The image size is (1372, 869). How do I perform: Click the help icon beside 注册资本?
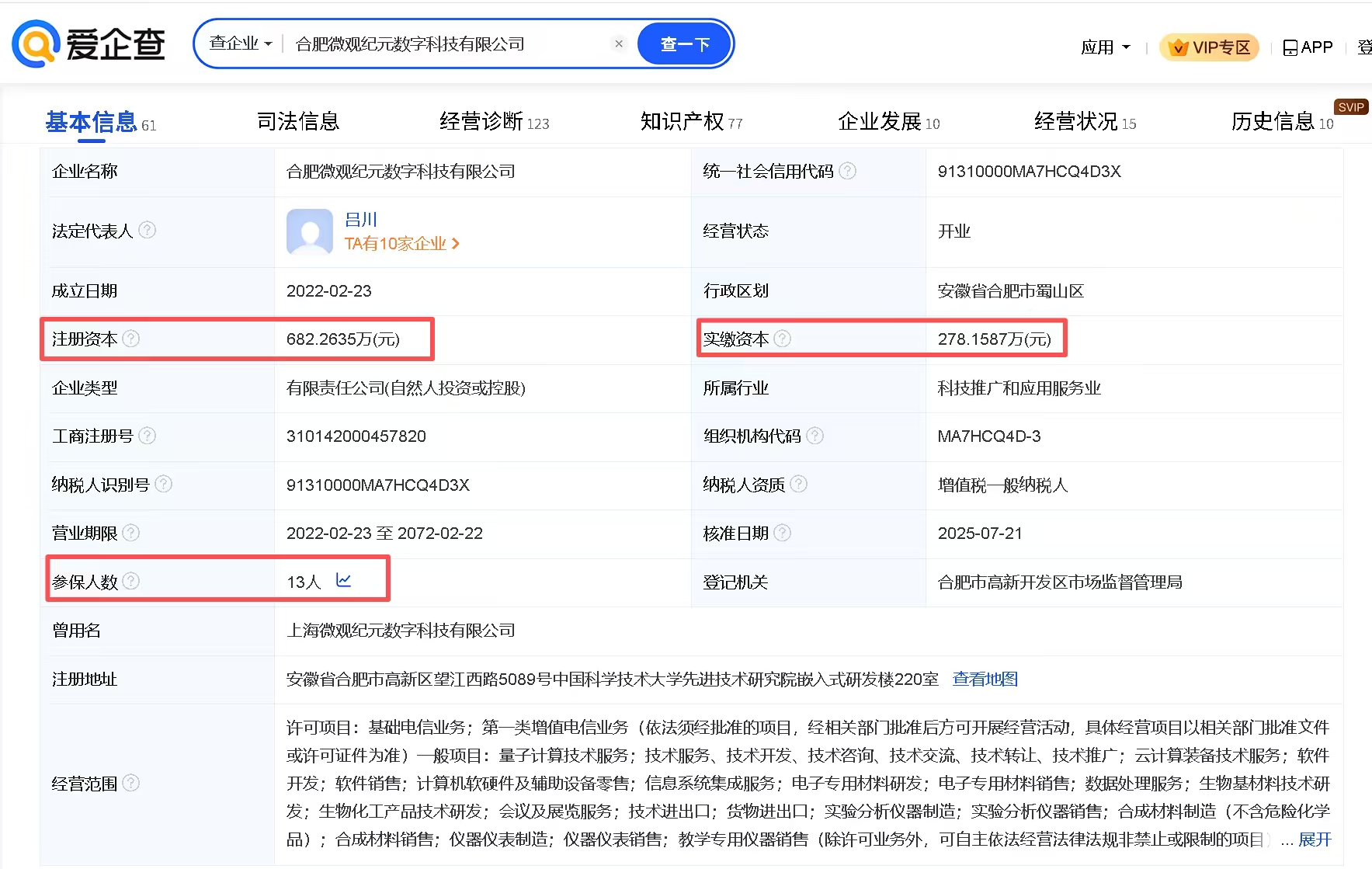[x=131, y=339]
